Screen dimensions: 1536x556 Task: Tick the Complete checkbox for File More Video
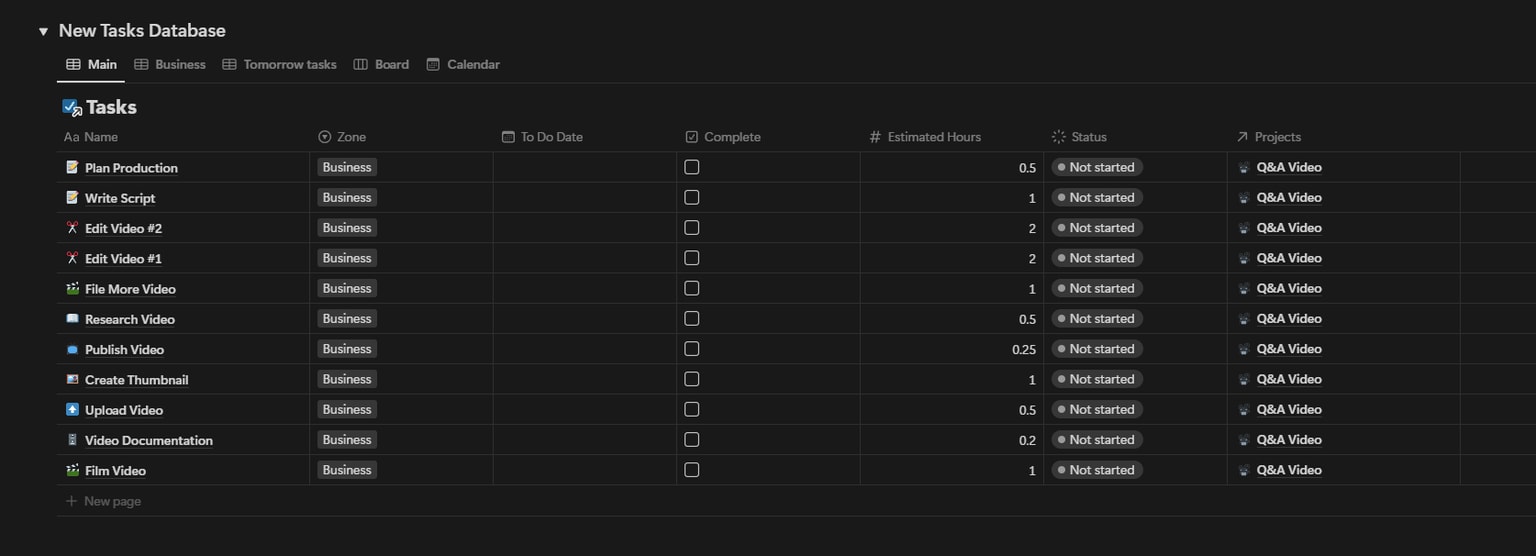[x=692, y=288]
